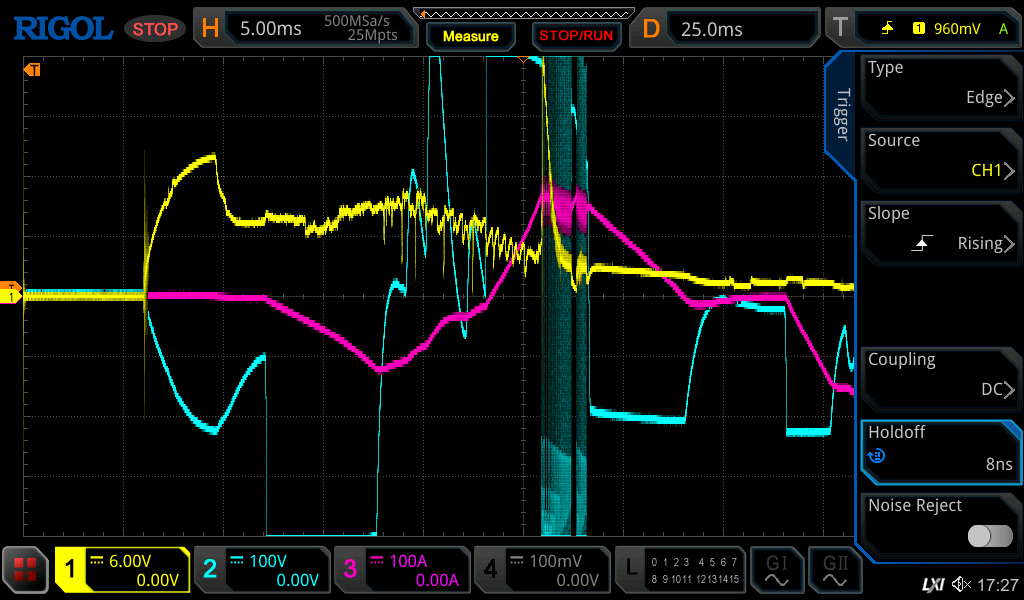Click the Holdoff knob adjustment icon
The image size is (1024, 600).
877,456
